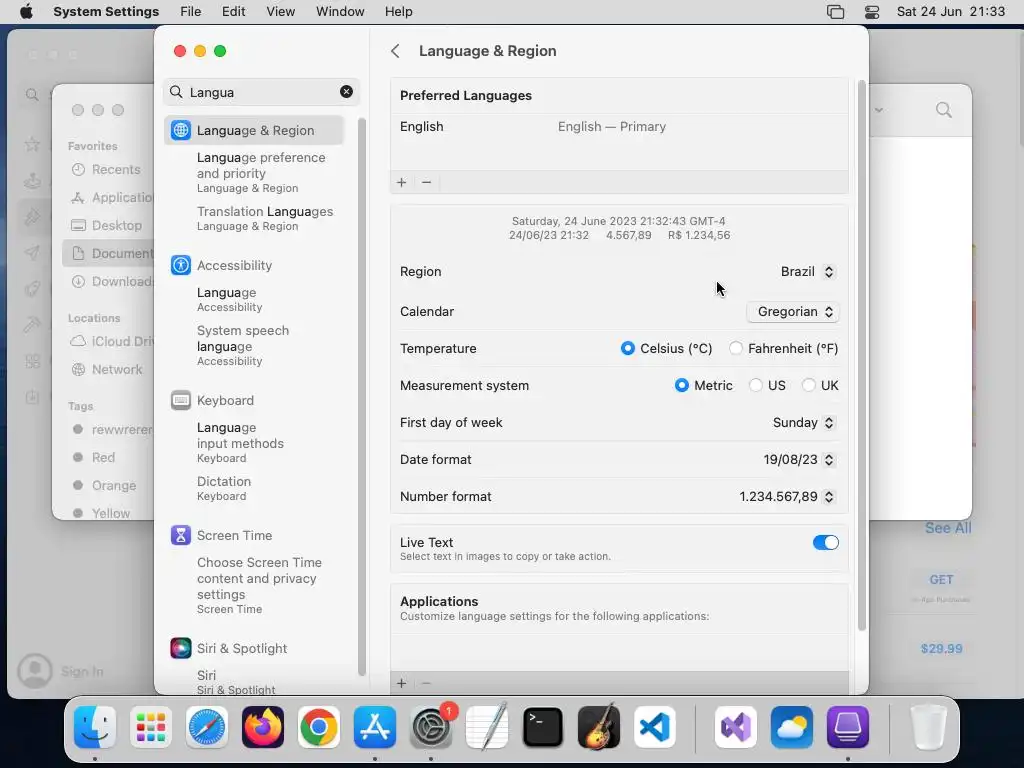Open the Accessibility settings icon
1024x768 pixels.
click(181, 265)
